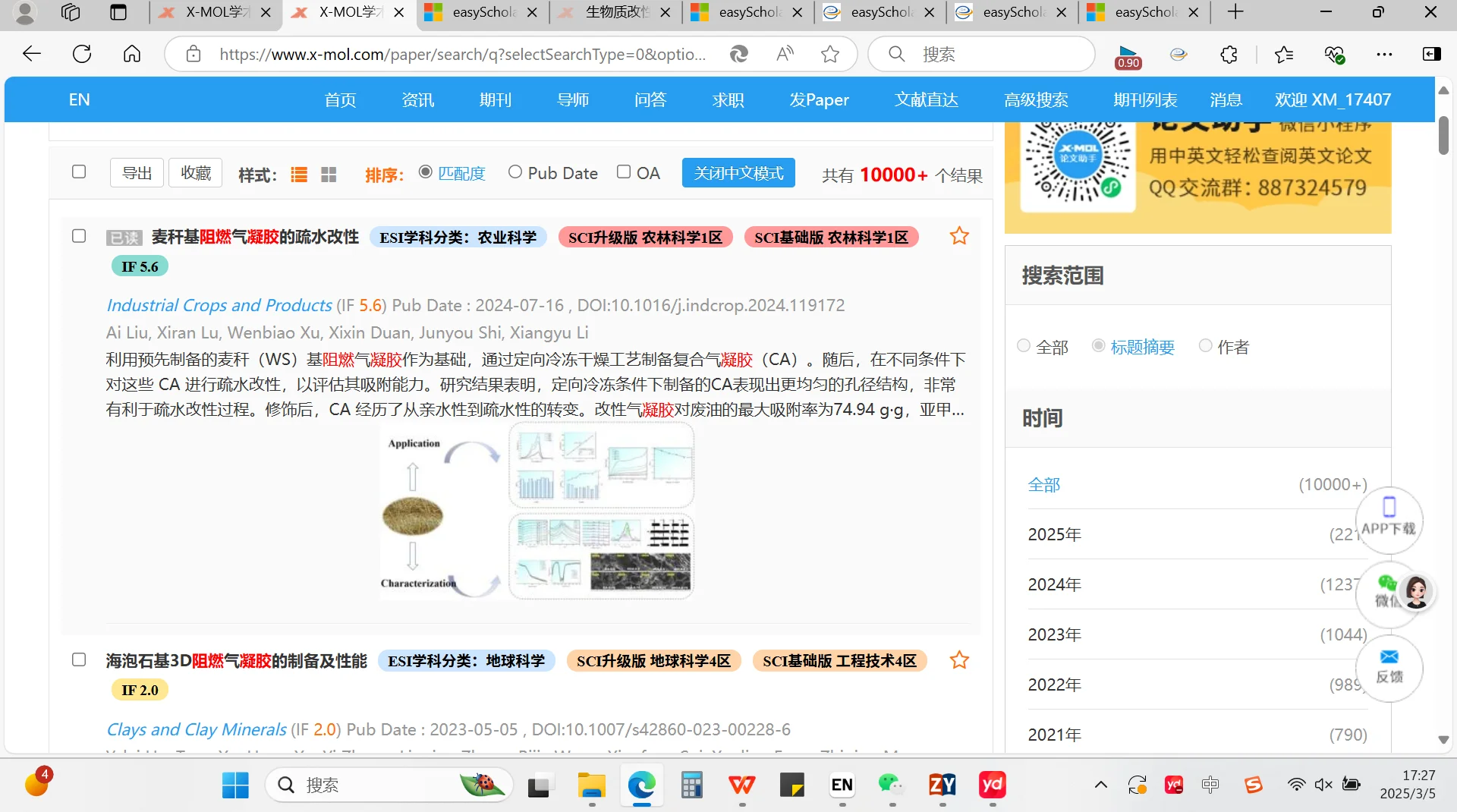The image size is (1457, 812).
Task: Click the 关闭中文模式 button
Action: click(x=738, y=172)
